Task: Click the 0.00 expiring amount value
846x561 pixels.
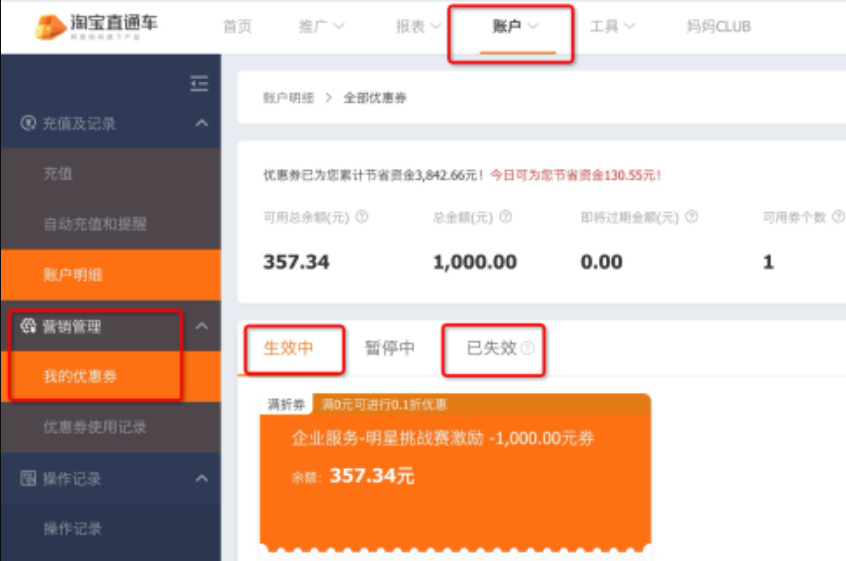Action: (601, 262)
